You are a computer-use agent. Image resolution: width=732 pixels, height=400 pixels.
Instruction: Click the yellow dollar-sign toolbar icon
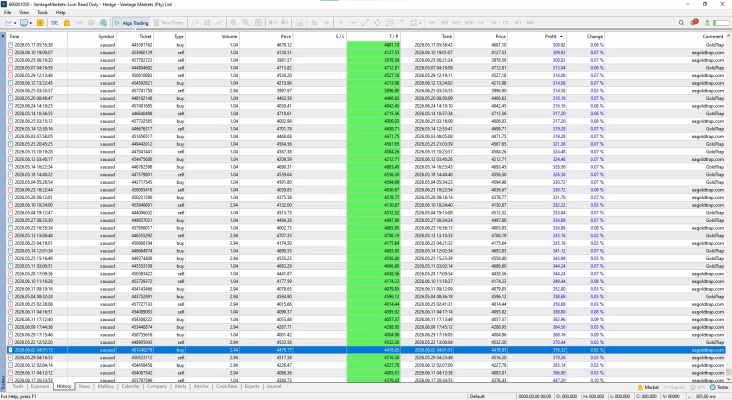tap(41, 22)
